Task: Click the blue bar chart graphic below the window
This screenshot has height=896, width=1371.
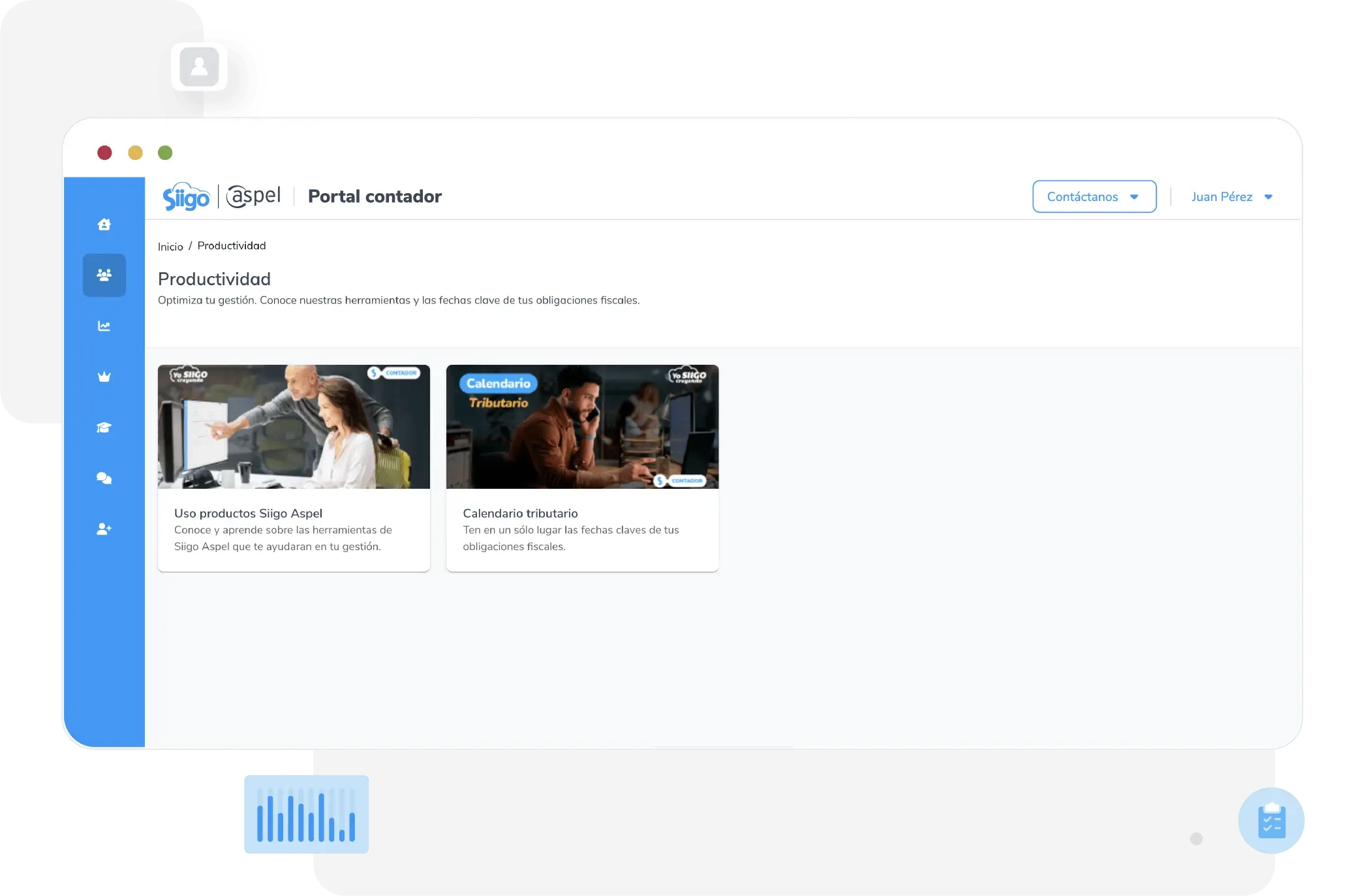Action: point(305,814)
